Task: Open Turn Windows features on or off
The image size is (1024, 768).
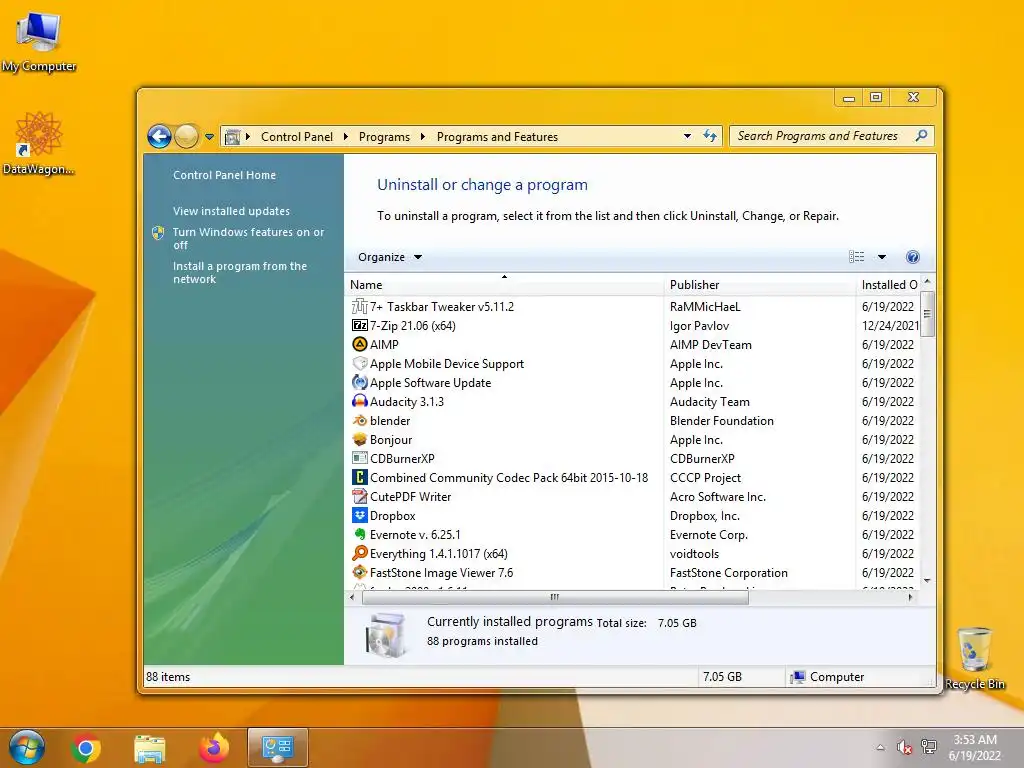Action: (248, 238)
